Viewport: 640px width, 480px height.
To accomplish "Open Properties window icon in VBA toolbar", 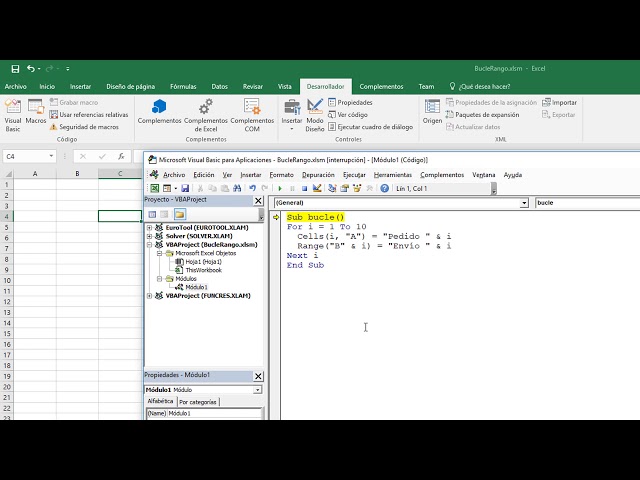I will (344, 188).
